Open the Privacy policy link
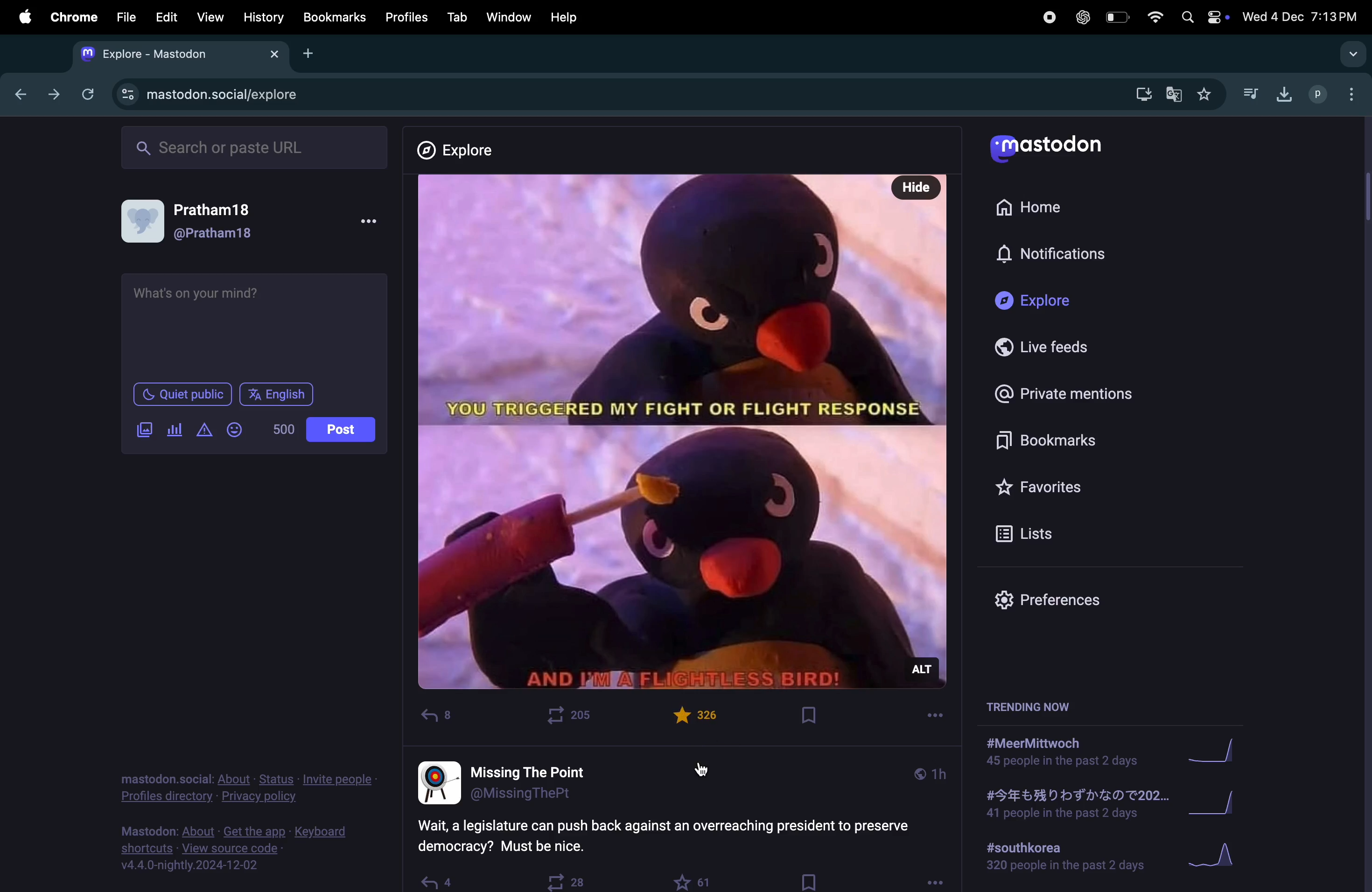Viewport: 1372px width, 892px height. click(259, 797)
